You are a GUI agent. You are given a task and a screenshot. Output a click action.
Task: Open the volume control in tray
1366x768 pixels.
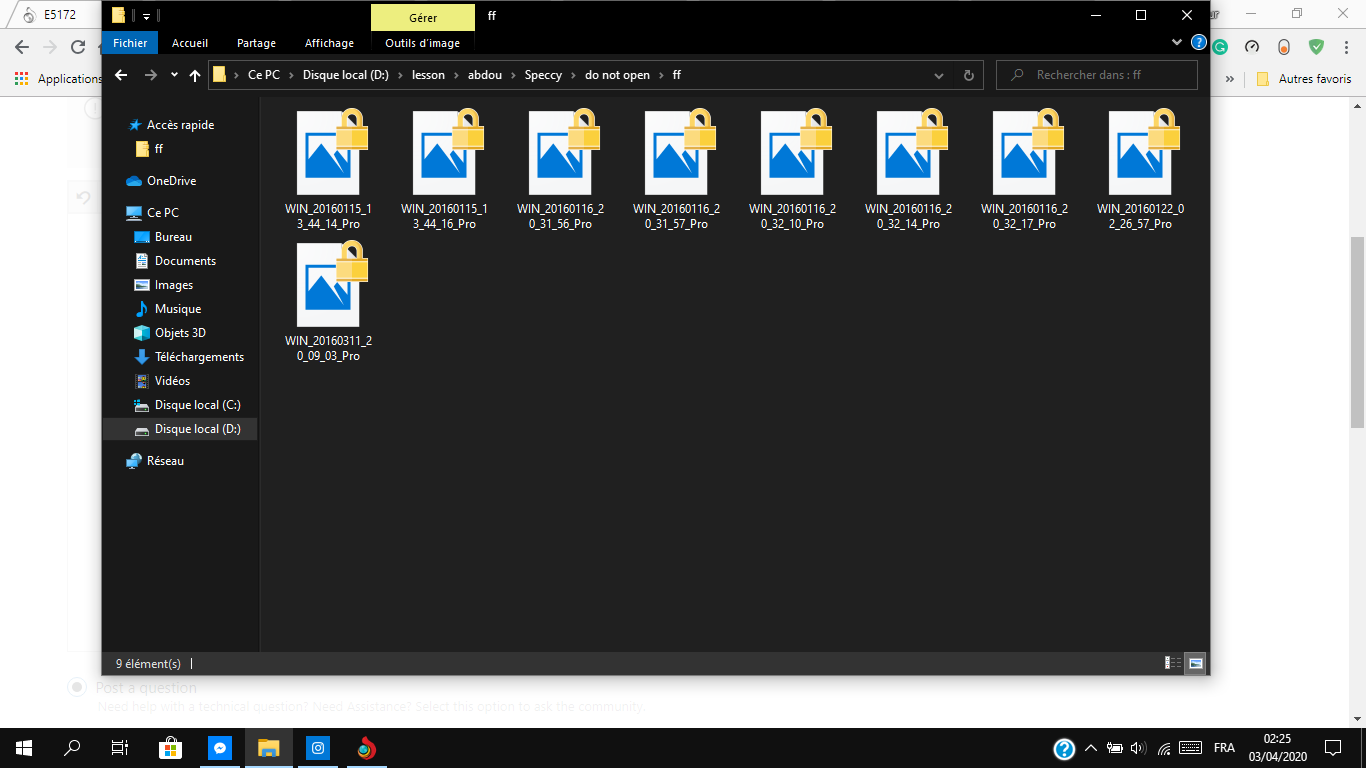pos(1138,748)
